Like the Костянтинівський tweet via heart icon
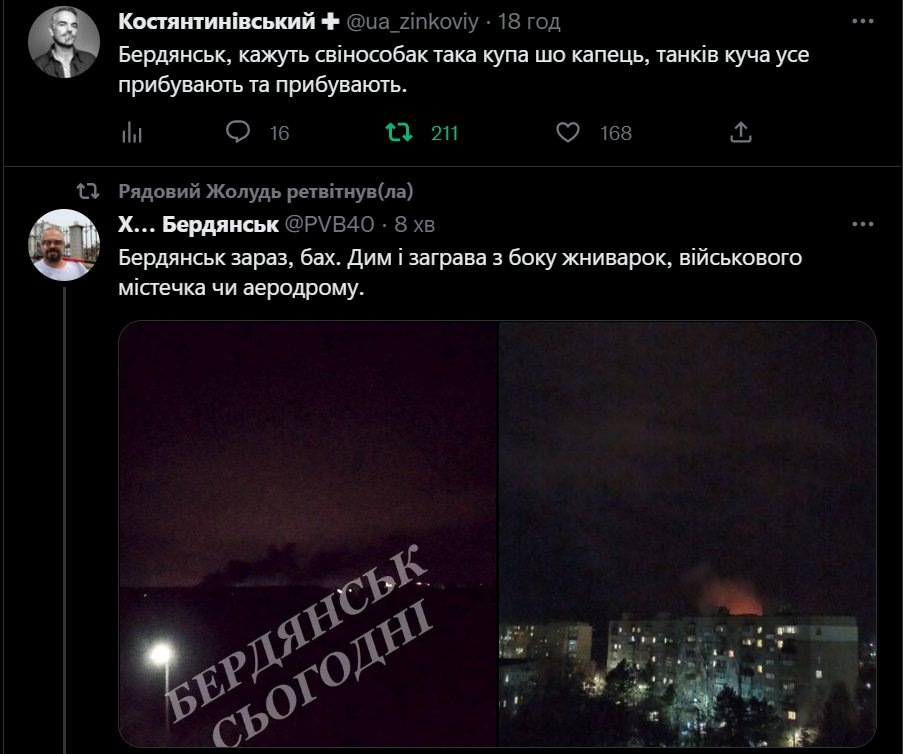This screenshot has height=754, width=903. [568, 132]
